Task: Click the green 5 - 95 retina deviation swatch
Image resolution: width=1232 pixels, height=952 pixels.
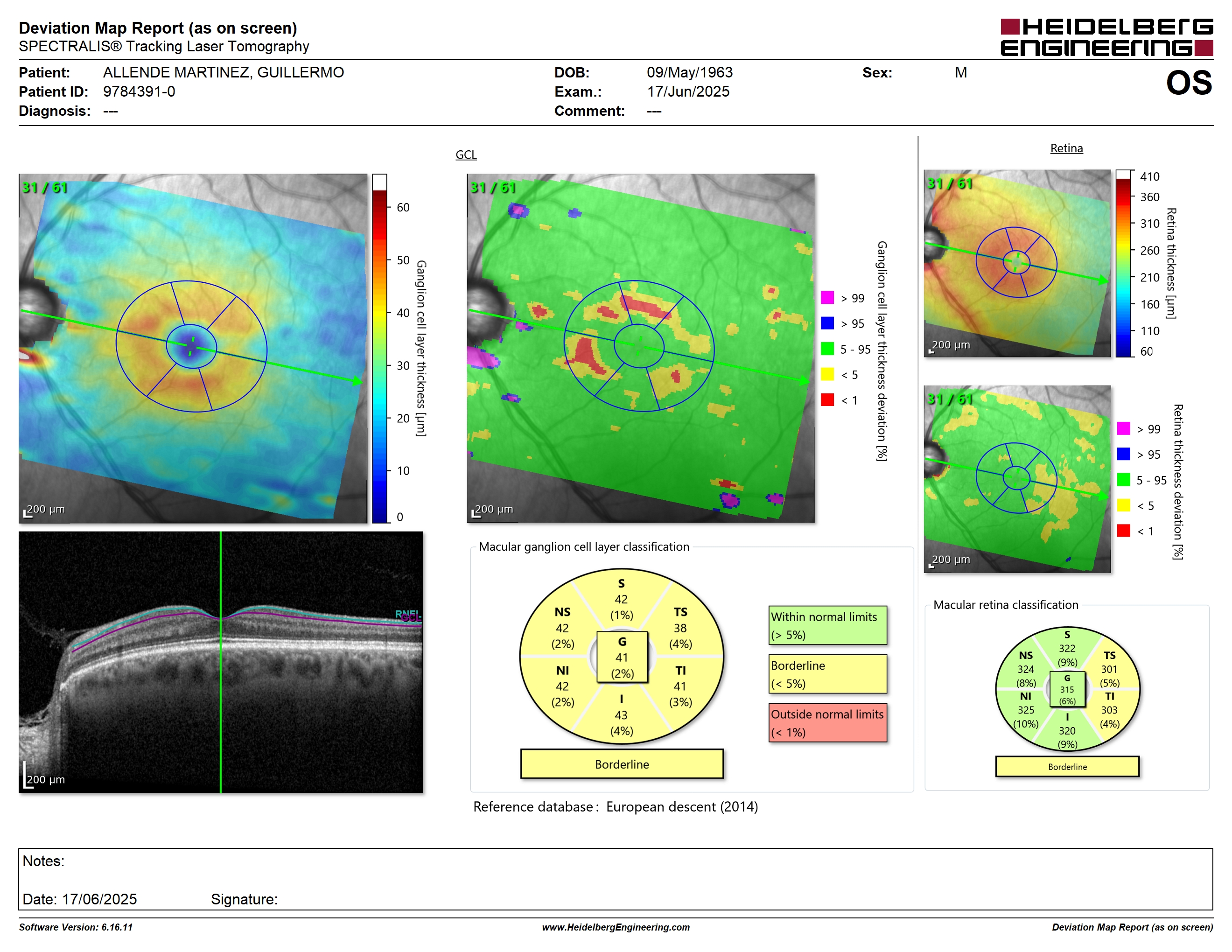Action: click(x=1123, y=480)
